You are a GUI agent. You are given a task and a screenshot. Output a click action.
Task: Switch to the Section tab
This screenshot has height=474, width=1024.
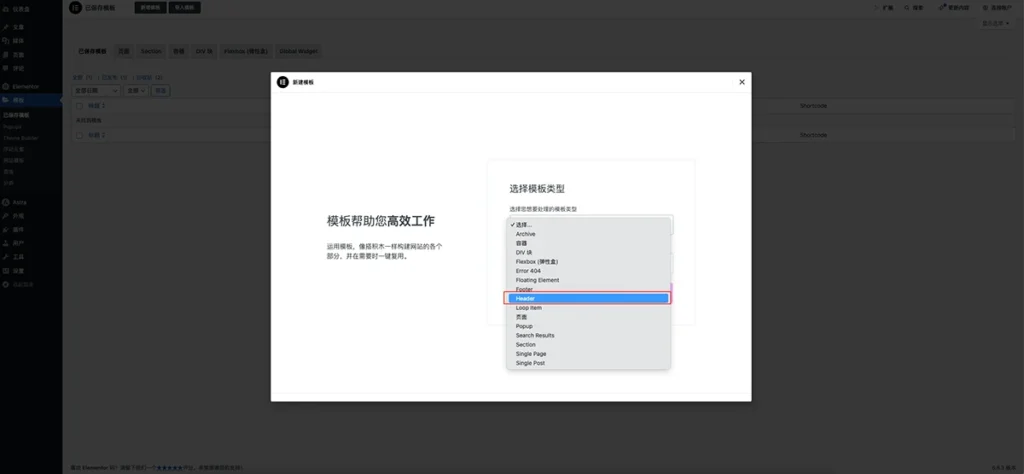coord(152,50)
